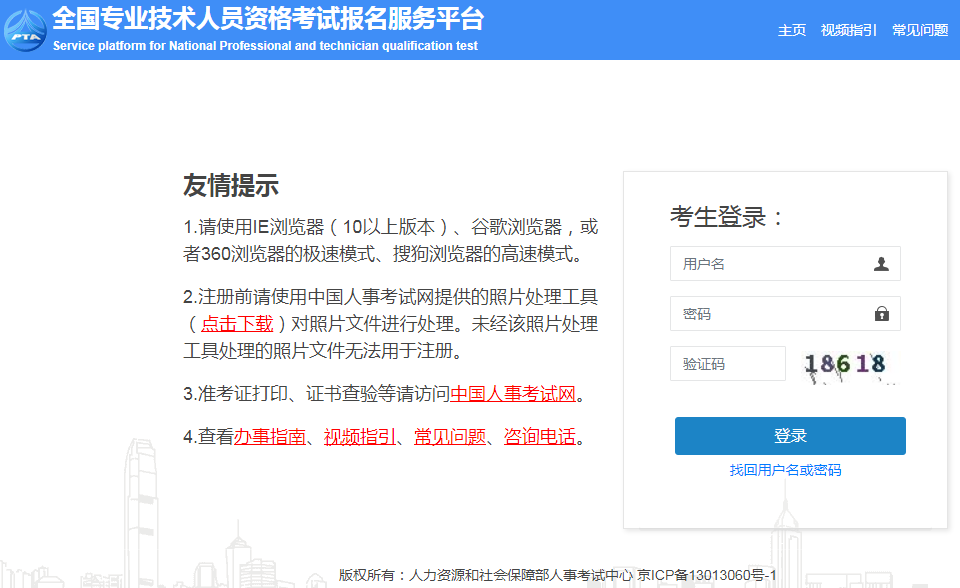Visit the 中国人事考试网 link
This screenshot has height=588, width=960.
[x=512, y=393]
